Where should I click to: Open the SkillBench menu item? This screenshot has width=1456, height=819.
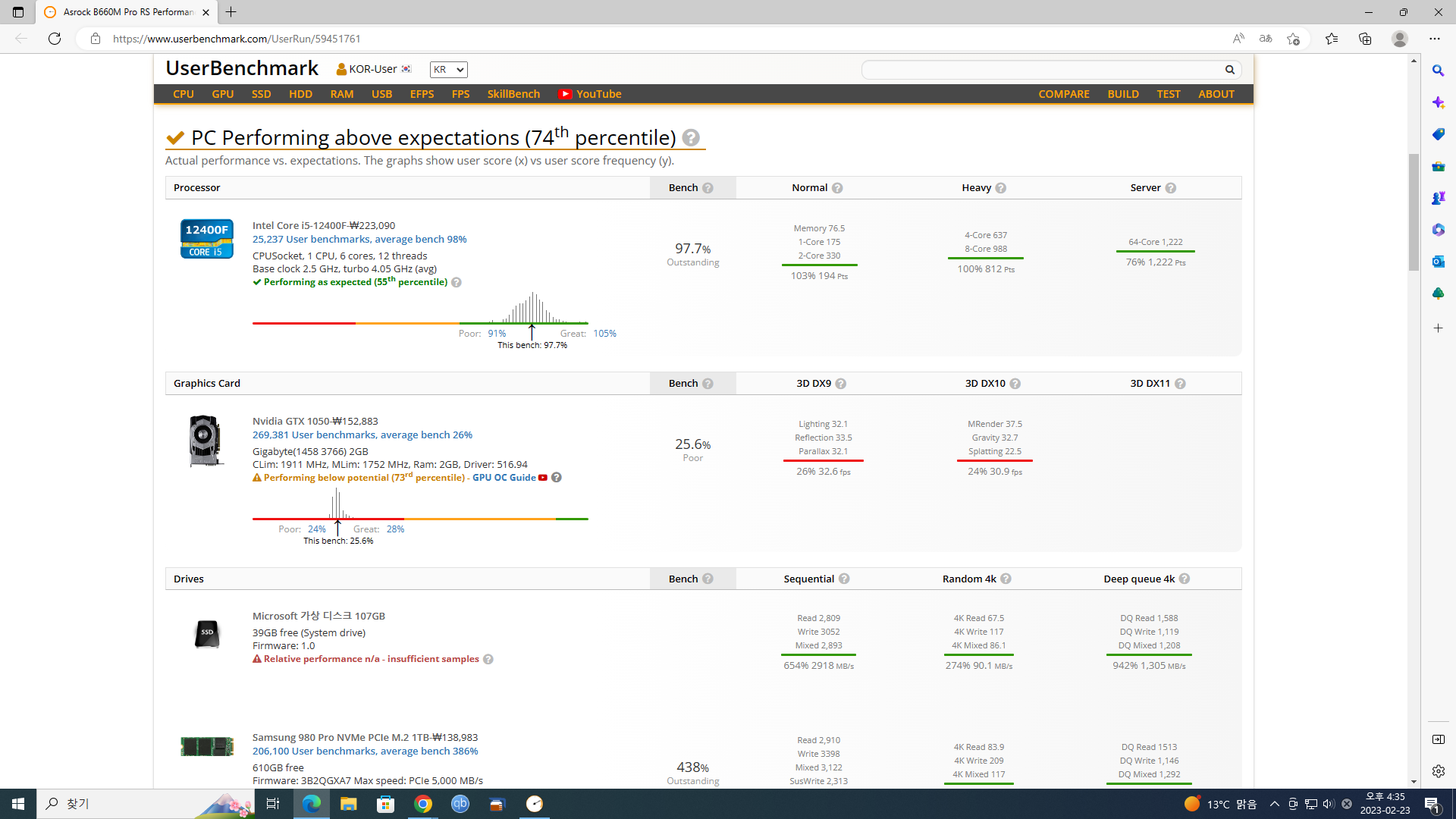(x=513, y=94)
